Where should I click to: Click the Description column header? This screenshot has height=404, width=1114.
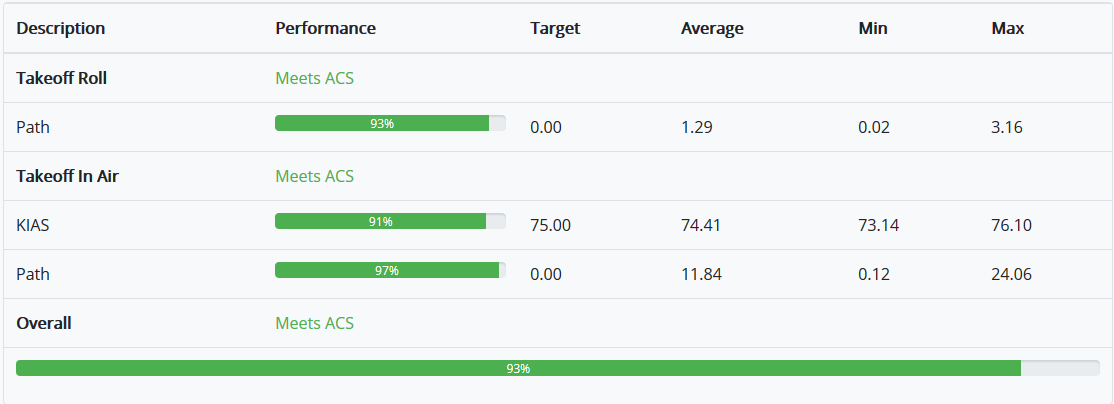coord(61,28)
